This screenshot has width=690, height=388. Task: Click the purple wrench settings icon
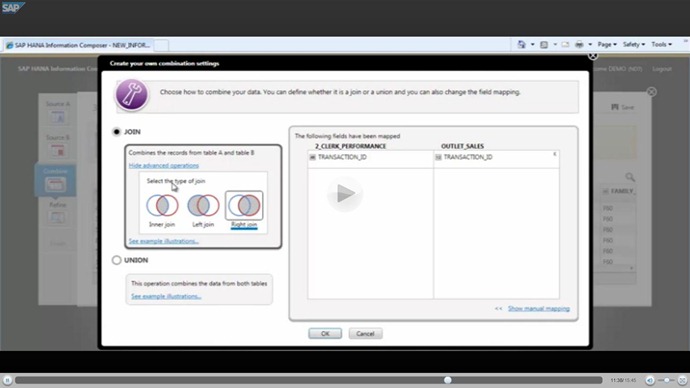pos(131,95)
